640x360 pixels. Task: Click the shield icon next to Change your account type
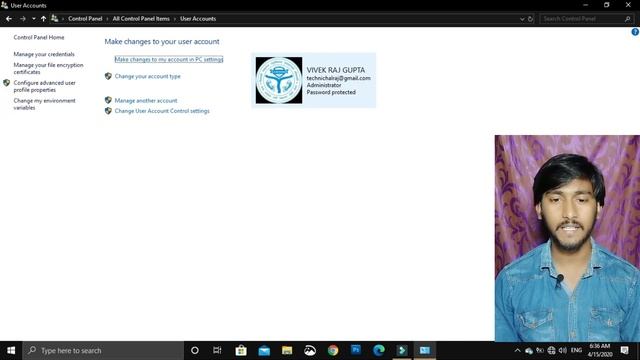pyautogui.click(x=108, y=76)
